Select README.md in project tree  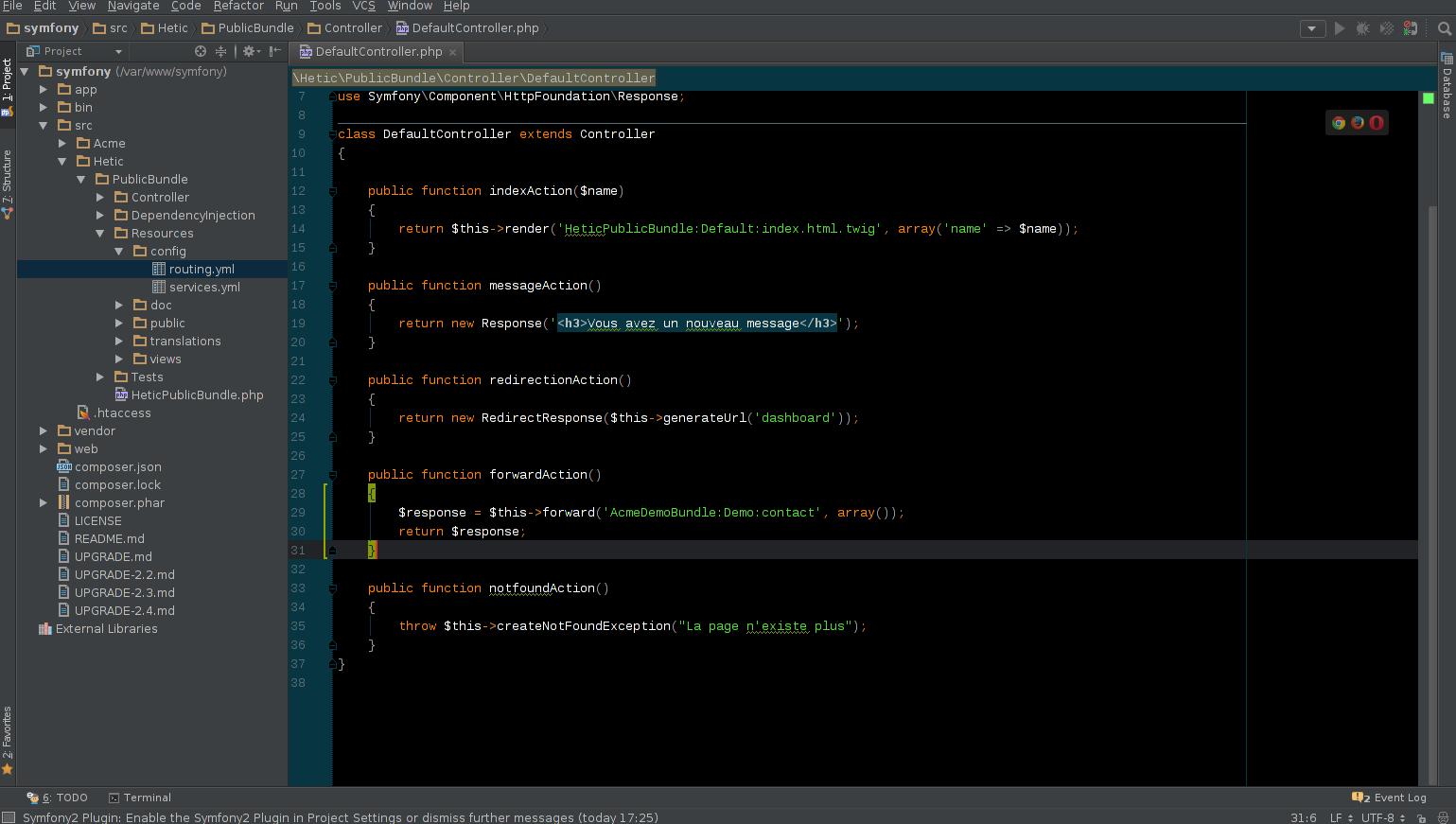pos(101,539)
